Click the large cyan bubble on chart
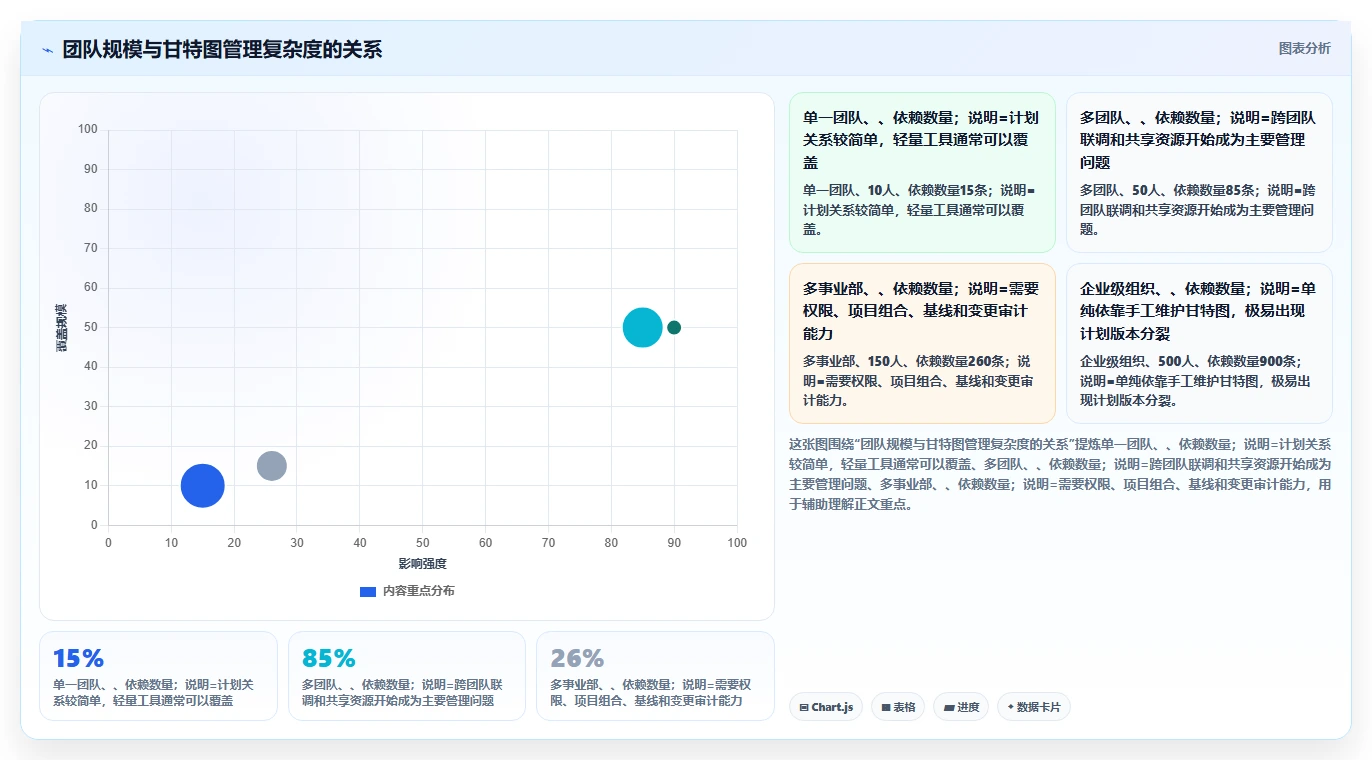1372x760 pixels. [x=643, y=327]
